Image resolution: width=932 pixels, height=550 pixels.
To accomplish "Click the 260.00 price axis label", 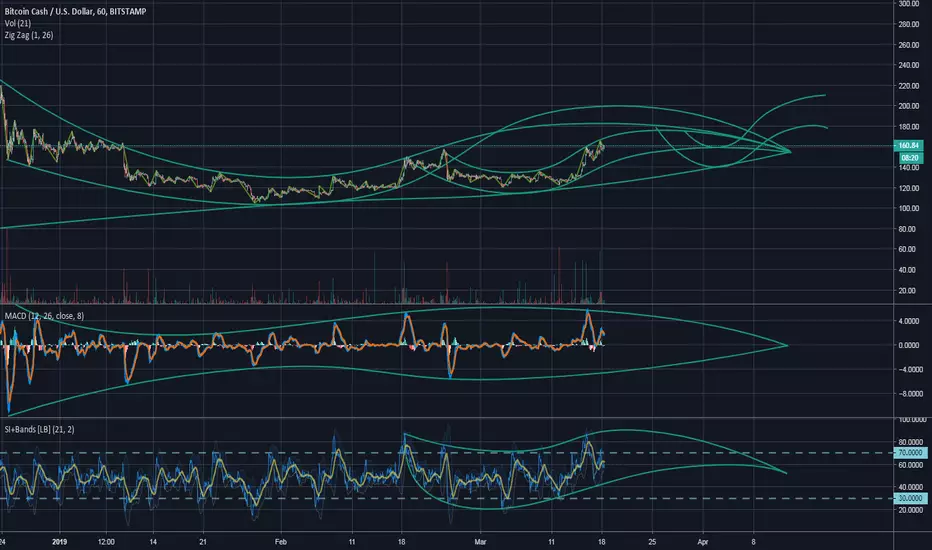I will click(x=909, y=45).
